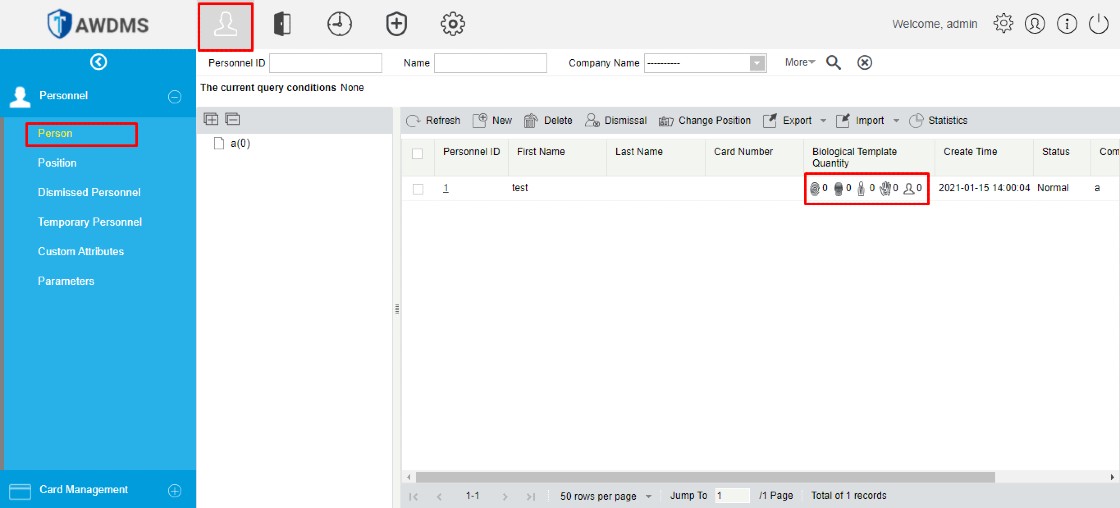
Task: Expand the Card Management section
Action: (174, 491)
